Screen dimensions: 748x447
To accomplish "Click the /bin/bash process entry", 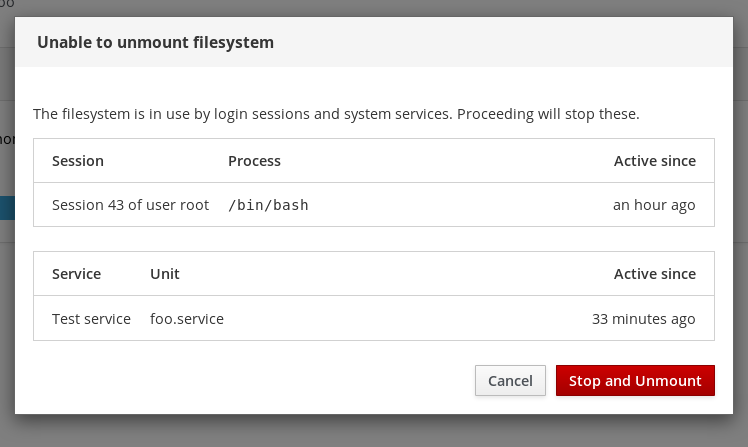I will tap(268, 205).
